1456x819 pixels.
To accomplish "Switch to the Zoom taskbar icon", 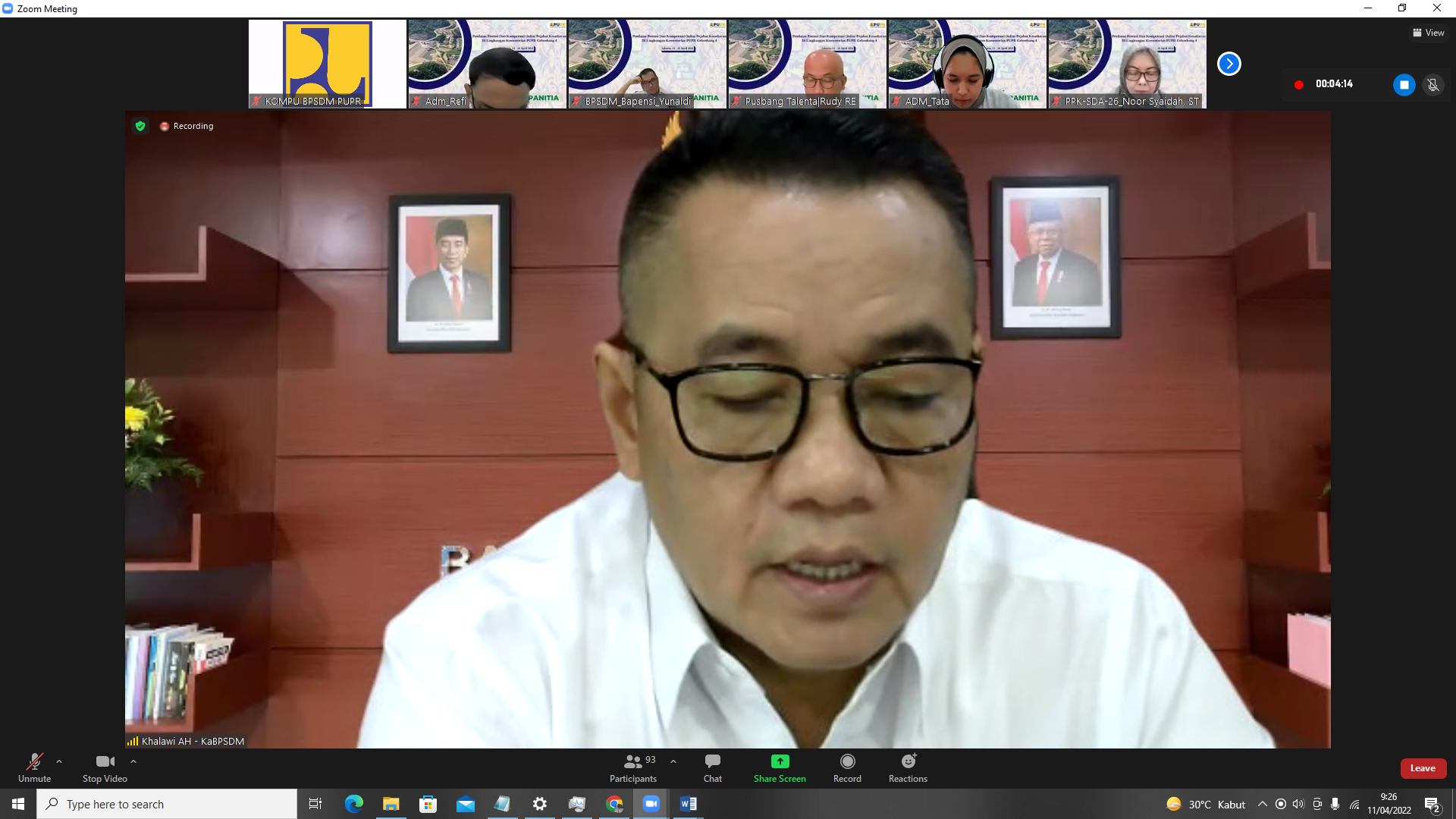I will click(x=651, y=804).
